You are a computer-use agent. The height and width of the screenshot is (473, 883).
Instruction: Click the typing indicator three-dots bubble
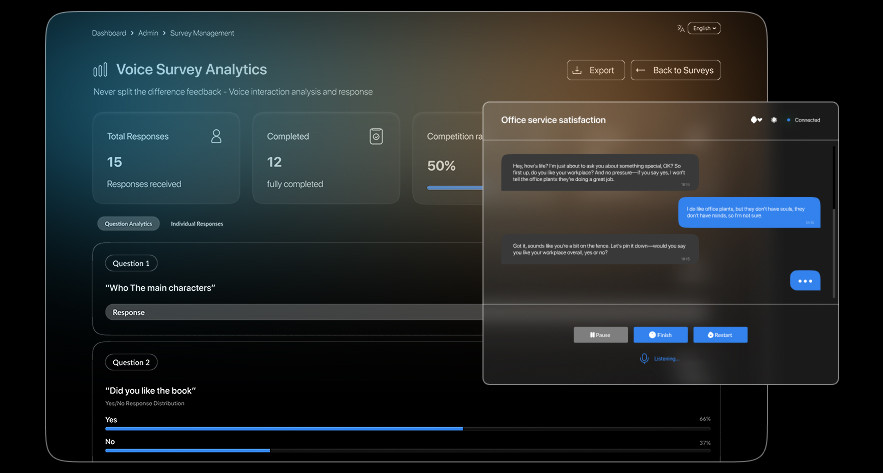(805, 280)
